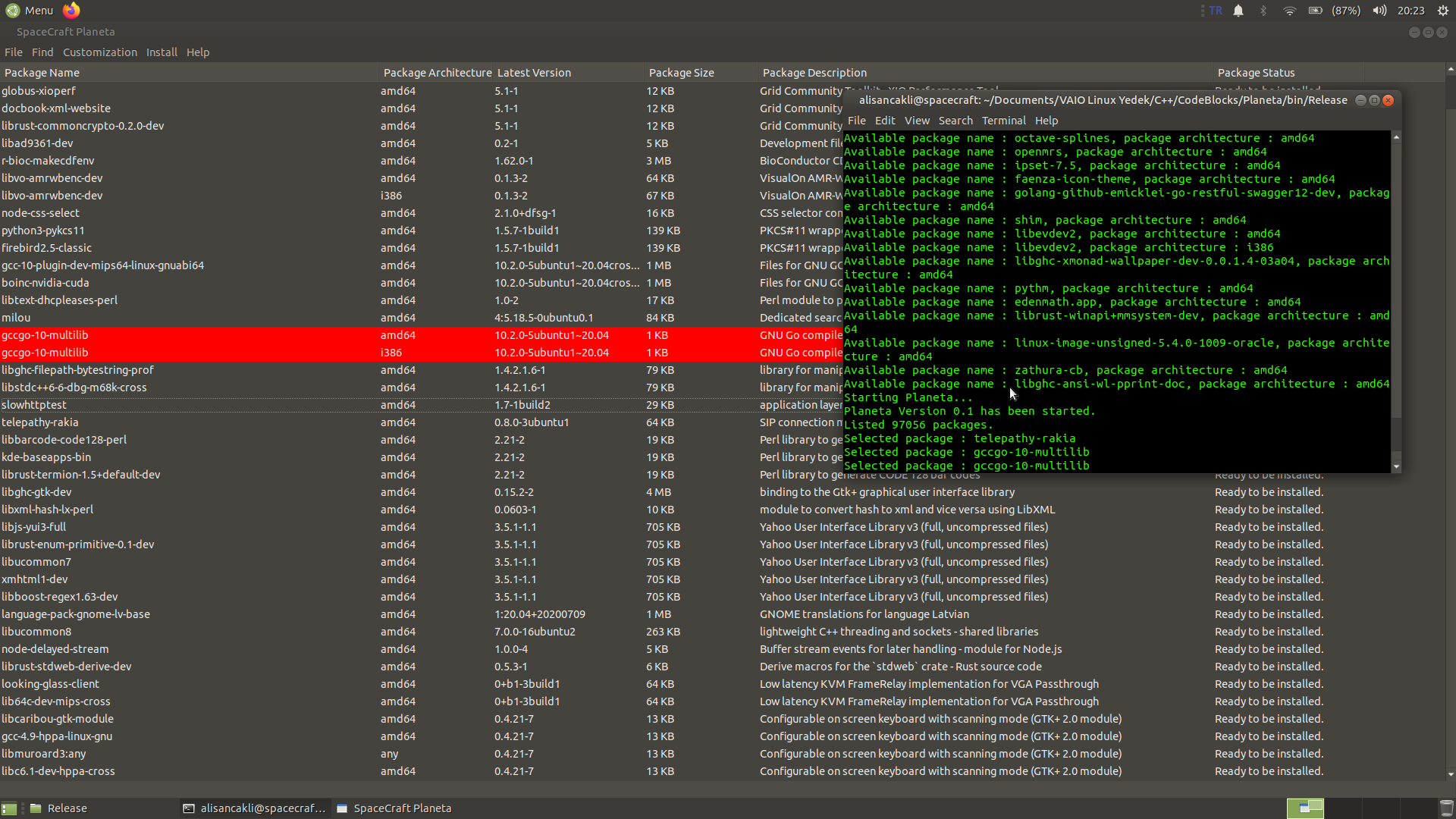Open the terminal Terminal menu
Screen dimensions: 1456x819
(1003, 121)
